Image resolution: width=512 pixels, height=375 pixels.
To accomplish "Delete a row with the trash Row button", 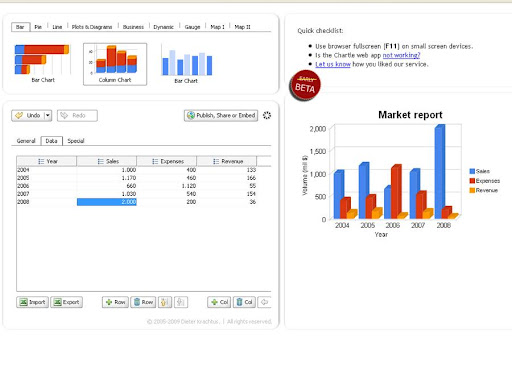I will [143, 302].
